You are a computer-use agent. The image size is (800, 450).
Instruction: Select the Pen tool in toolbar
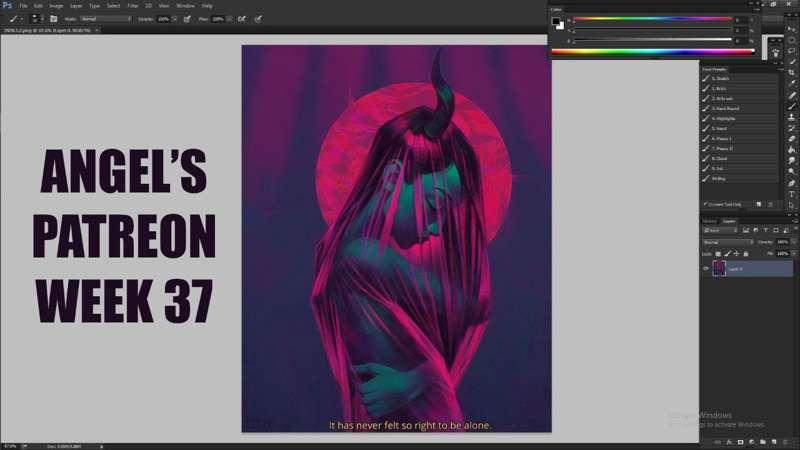(791, 183)
